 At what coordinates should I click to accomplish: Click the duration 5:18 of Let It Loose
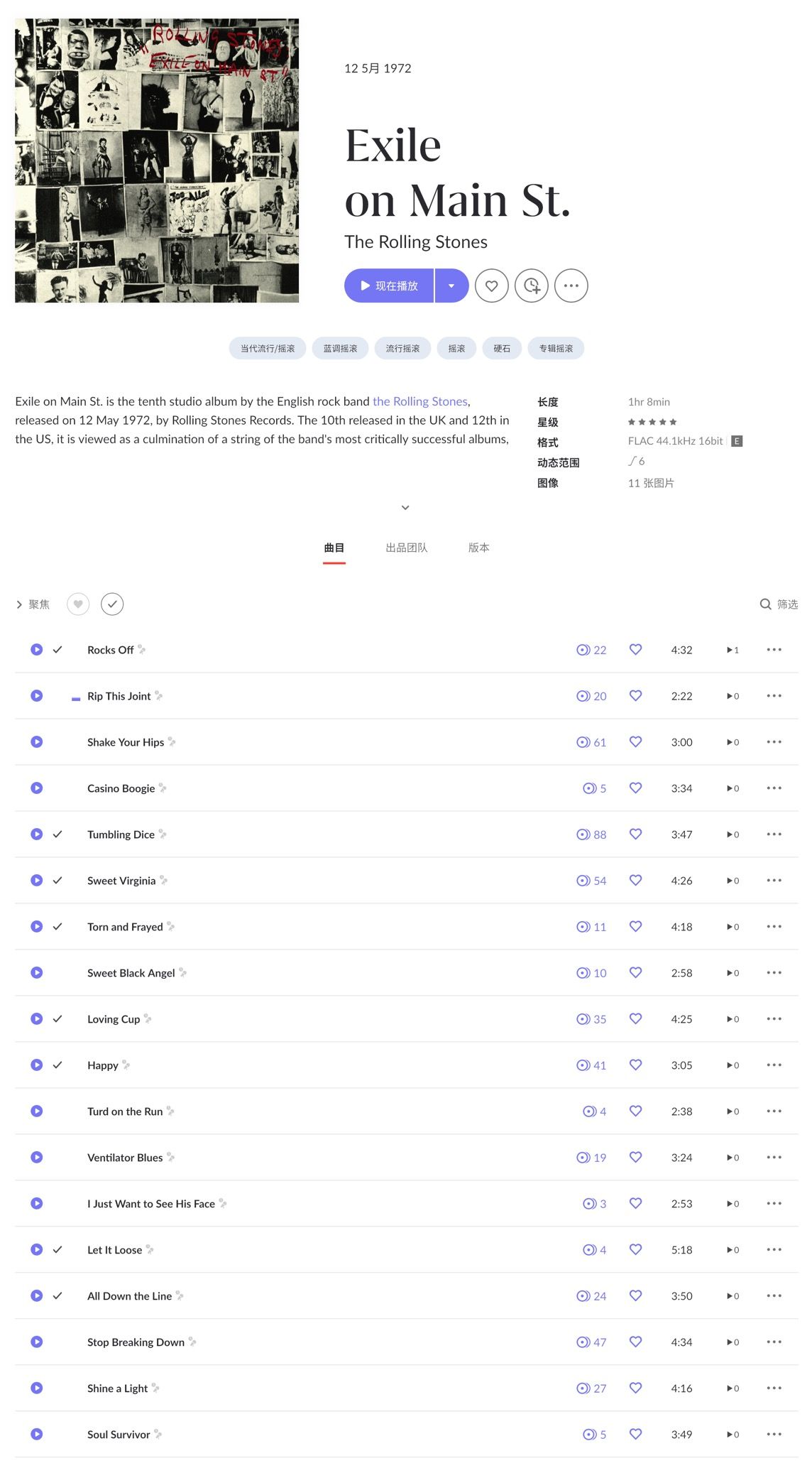coord(681,1250)
